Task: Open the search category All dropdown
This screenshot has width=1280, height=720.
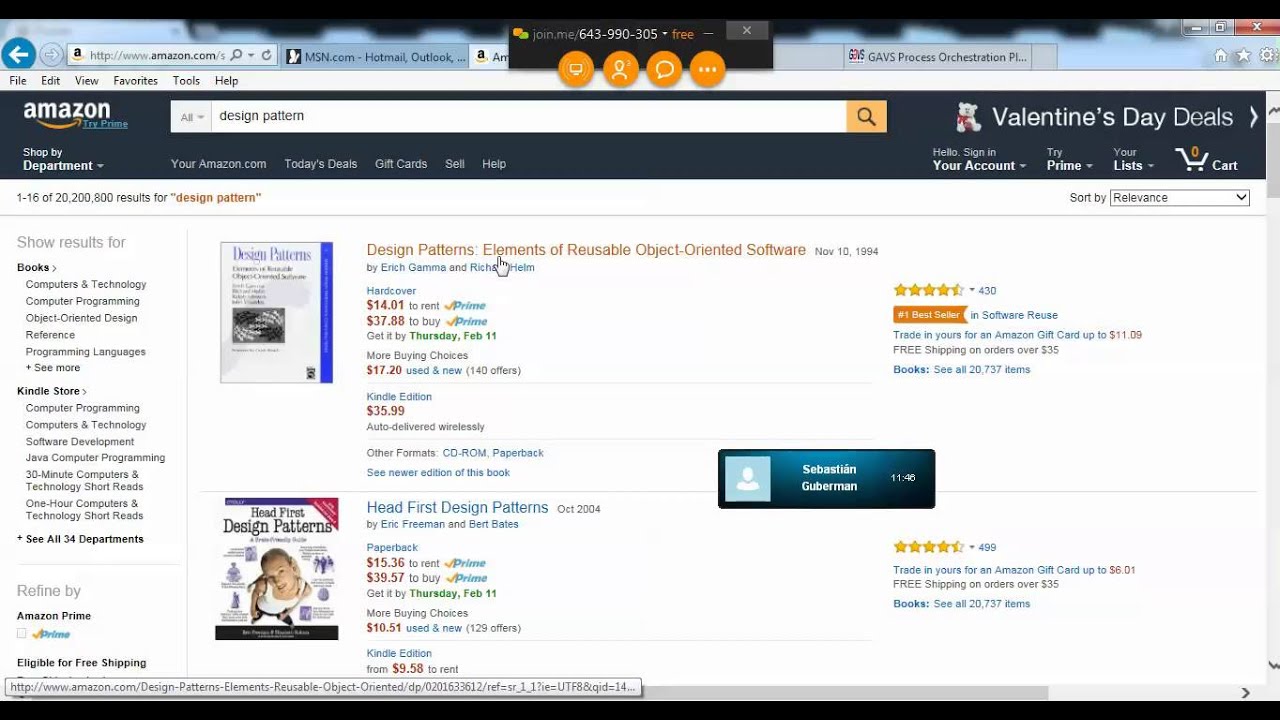Action: [192, 117]
